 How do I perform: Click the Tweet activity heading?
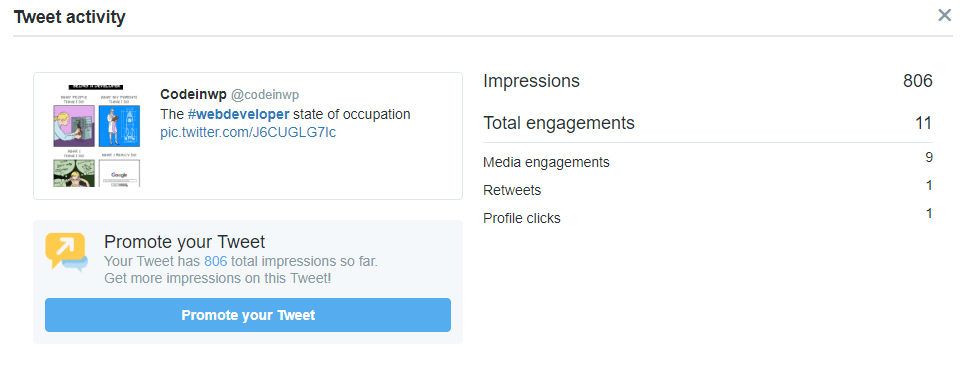[69, 17]
